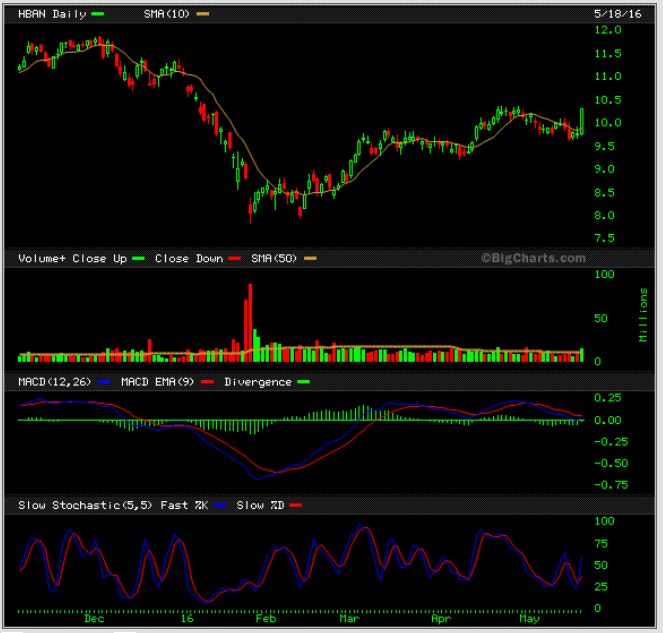
Task: Click the tallest red volume spike bar
Action: pyautogui.click(x=249, y=320)
